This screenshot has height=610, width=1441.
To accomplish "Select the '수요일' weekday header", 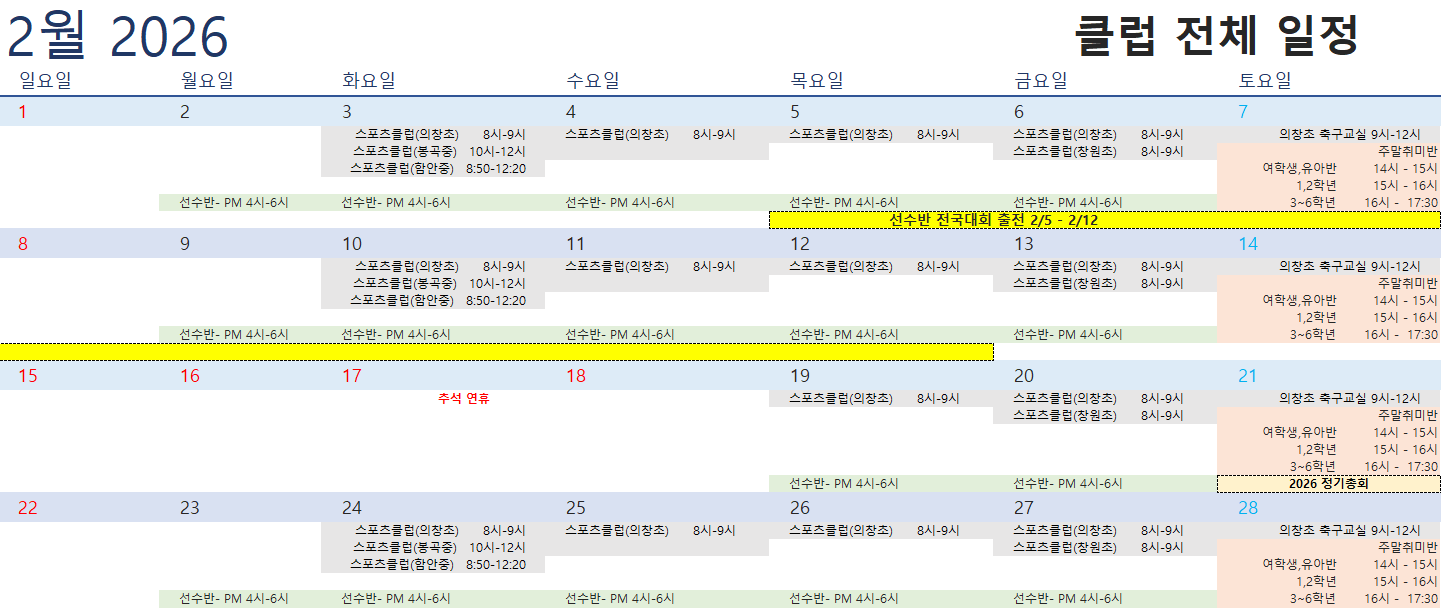I will click(x=592, y=81).
